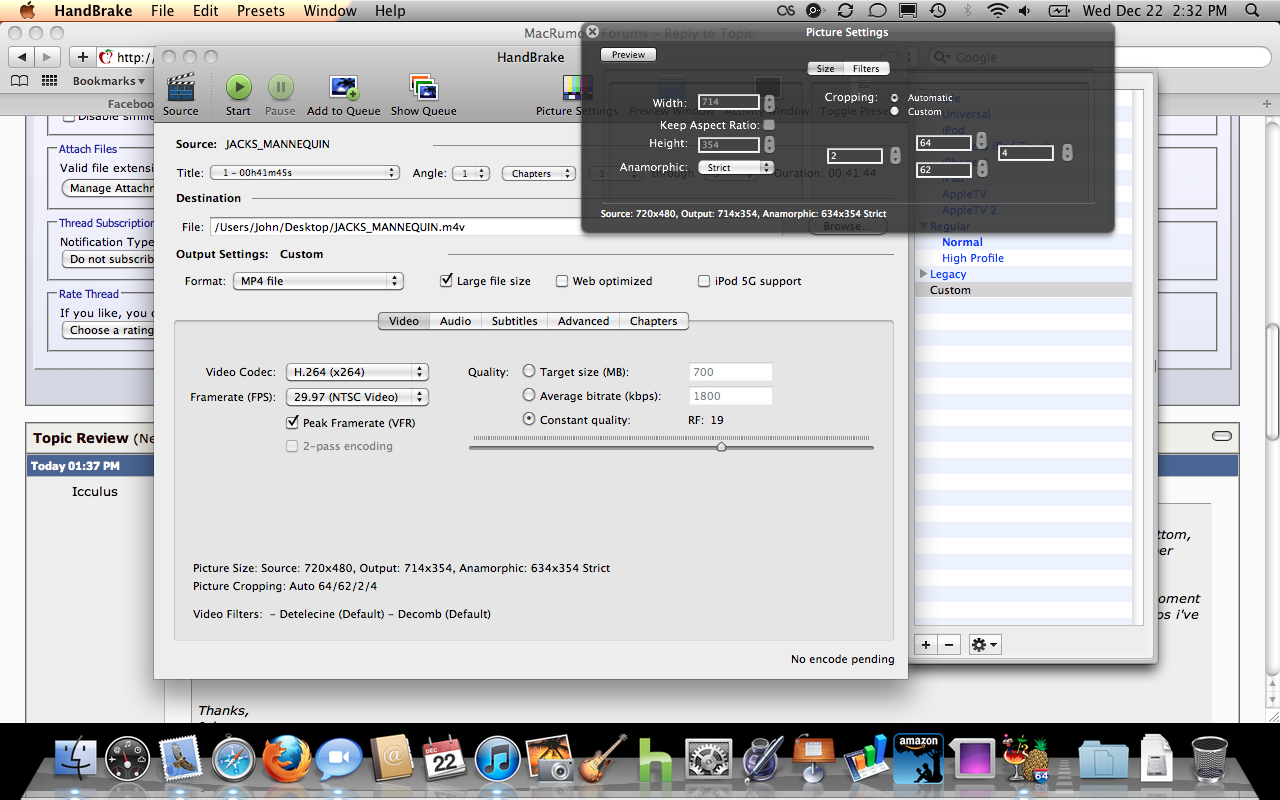Open the Chapters selection dropdown
The image size is (1280, 800).
[x=540, y=173]
